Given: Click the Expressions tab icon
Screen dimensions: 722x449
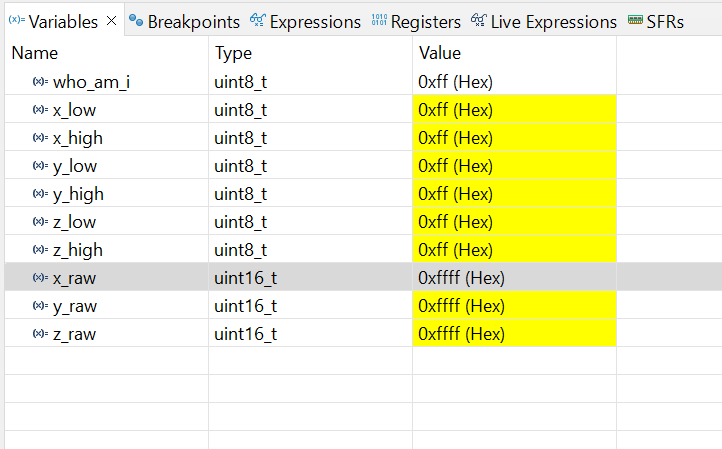Looking at the screenshot, I should point(257,21).
